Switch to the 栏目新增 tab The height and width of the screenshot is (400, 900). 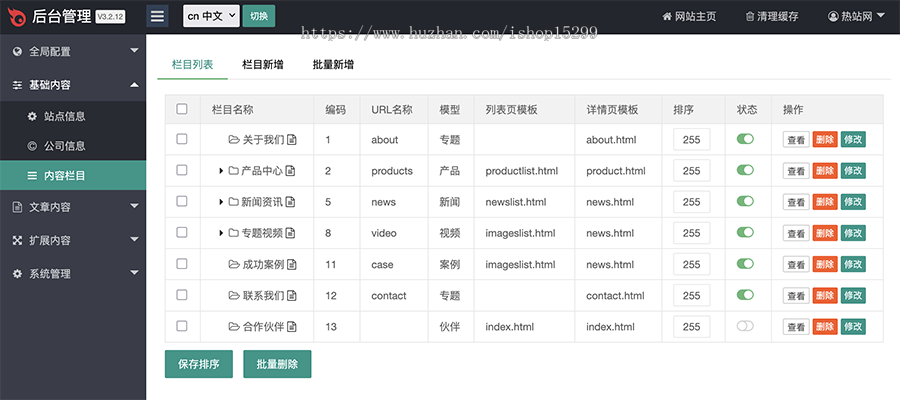click(x=262, y=64)
